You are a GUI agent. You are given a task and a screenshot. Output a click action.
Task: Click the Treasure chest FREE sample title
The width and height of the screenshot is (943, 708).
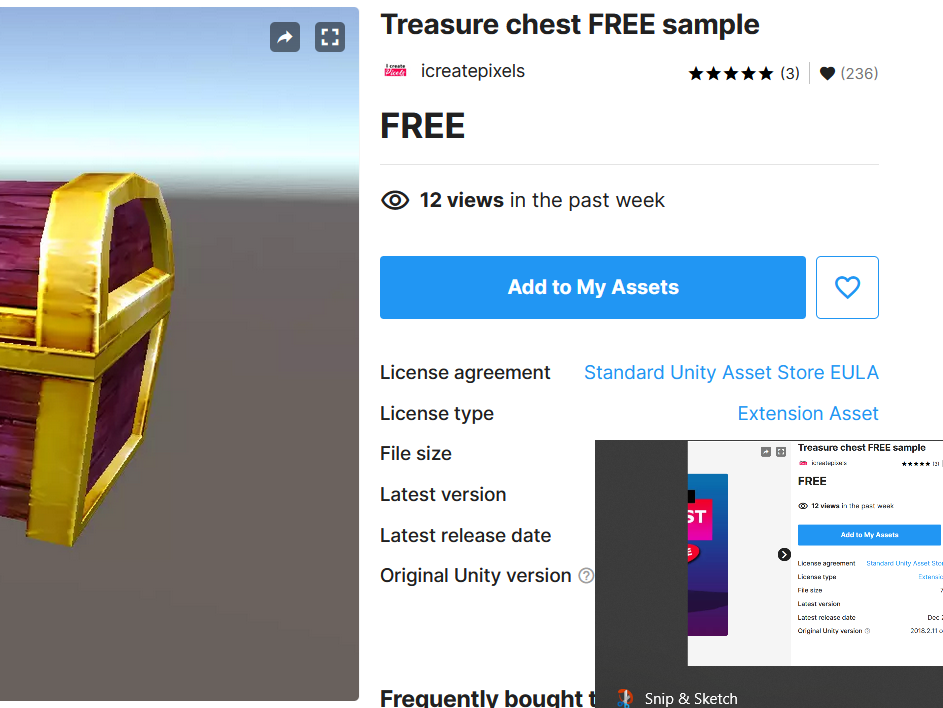[x=570, y=25]
